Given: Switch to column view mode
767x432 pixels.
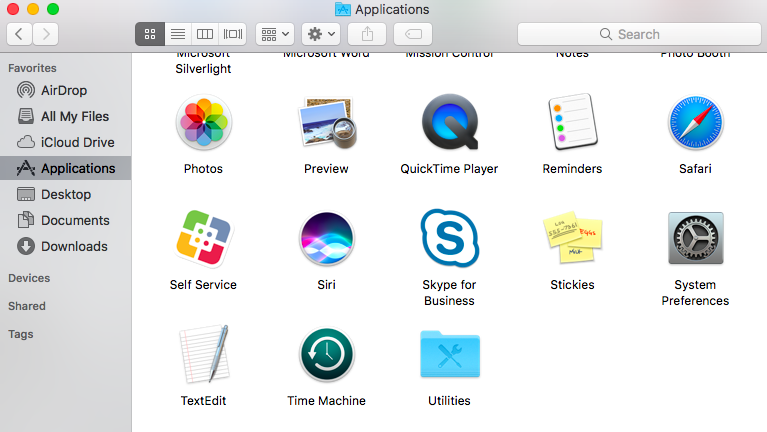Looking at the screenshot, I should click(205, 34).
